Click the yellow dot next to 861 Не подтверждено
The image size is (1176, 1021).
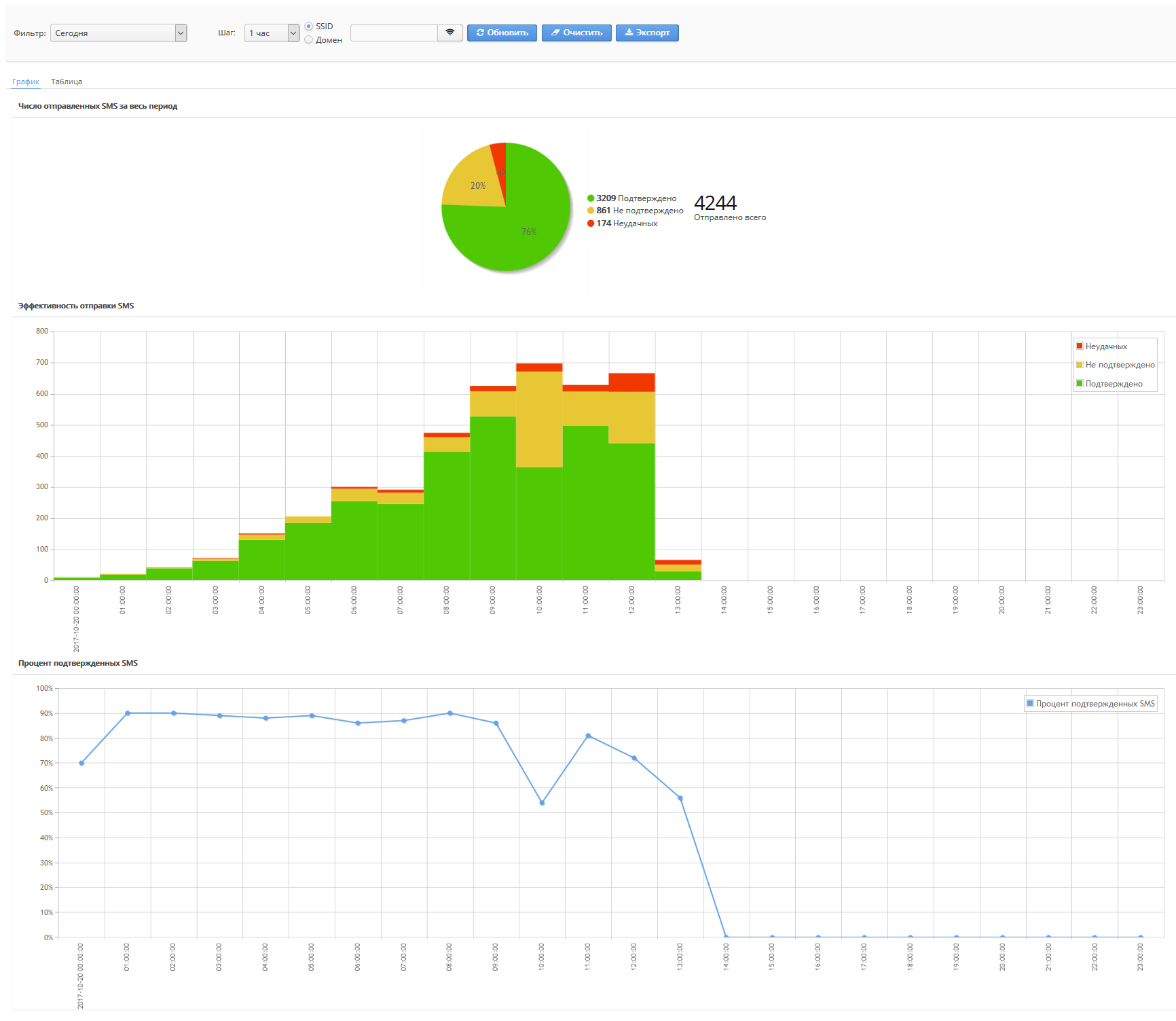point(591,211)
